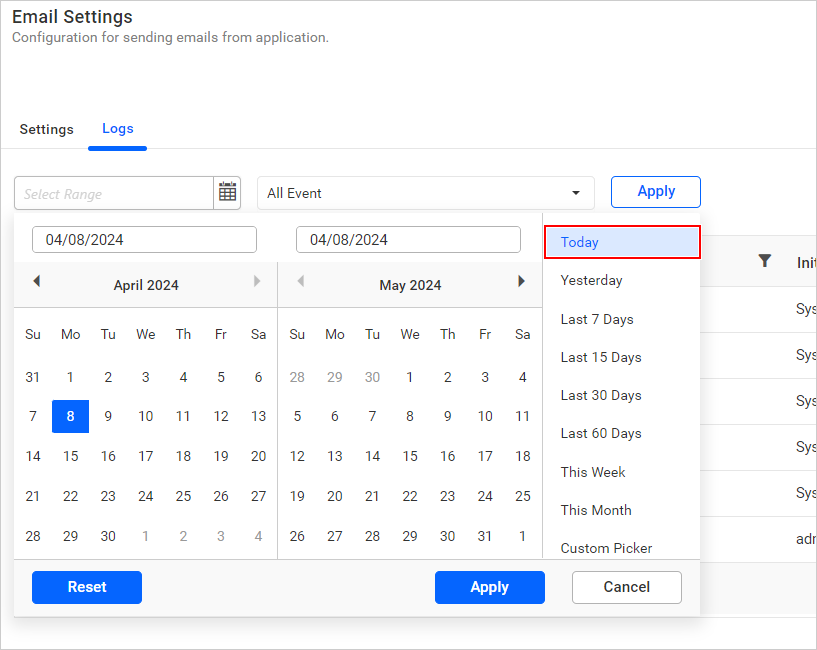
Task: Expand All Event list using its chevron arrow
Action: [x=575, y=193]
